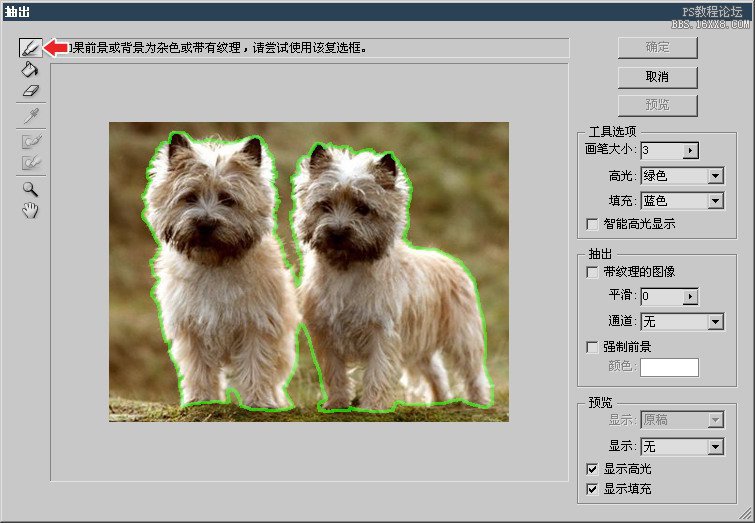Select the Zoom magnifier tool

point(30,189)
